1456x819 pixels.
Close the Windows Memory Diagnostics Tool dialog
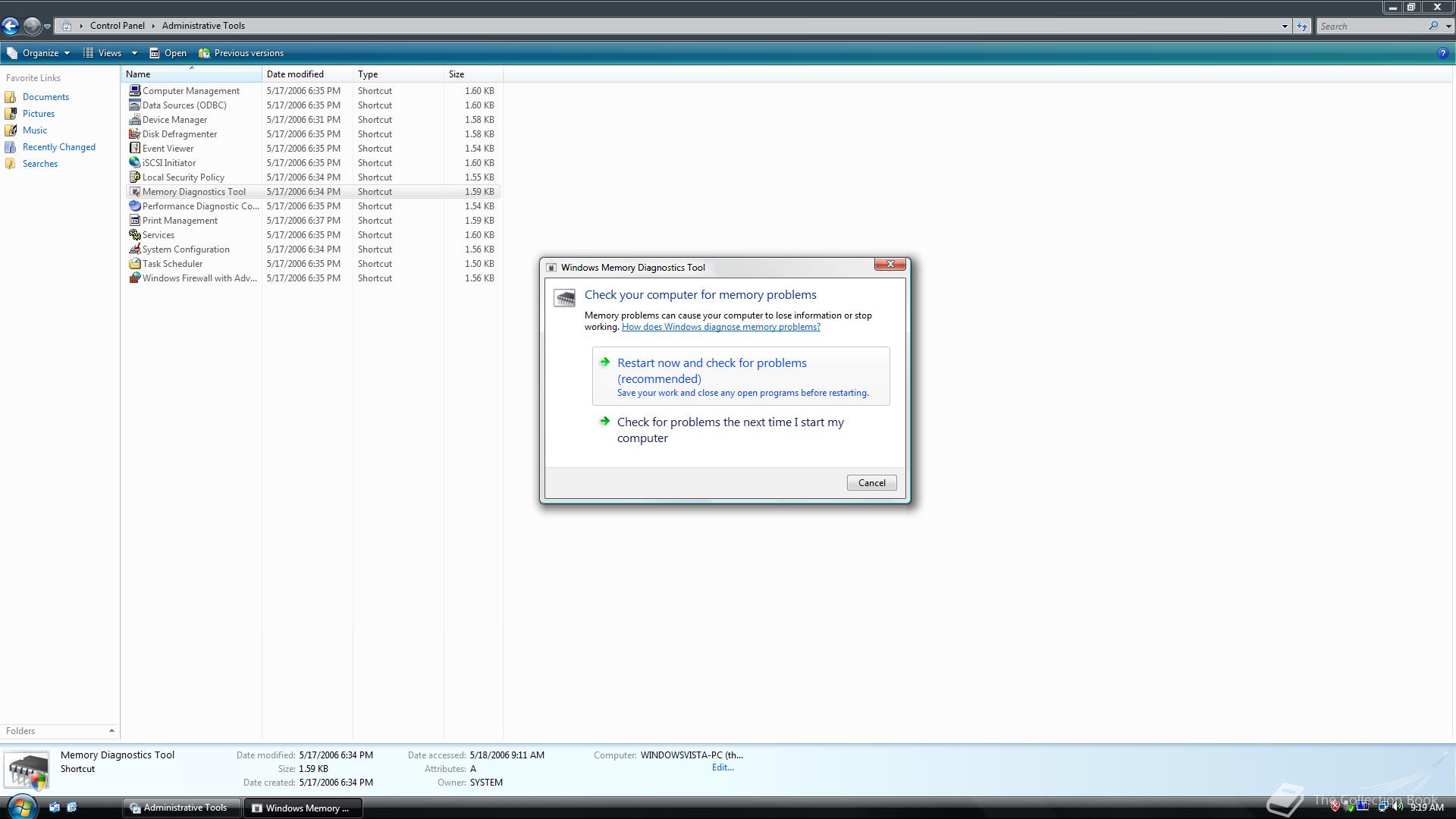890,264
